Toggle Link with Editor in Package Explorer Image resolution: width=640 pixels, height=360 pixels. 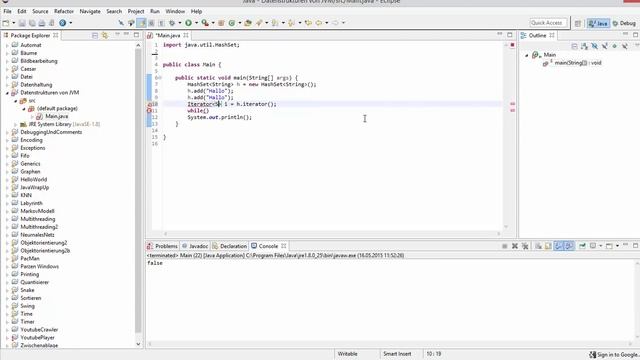pos(105,36)
